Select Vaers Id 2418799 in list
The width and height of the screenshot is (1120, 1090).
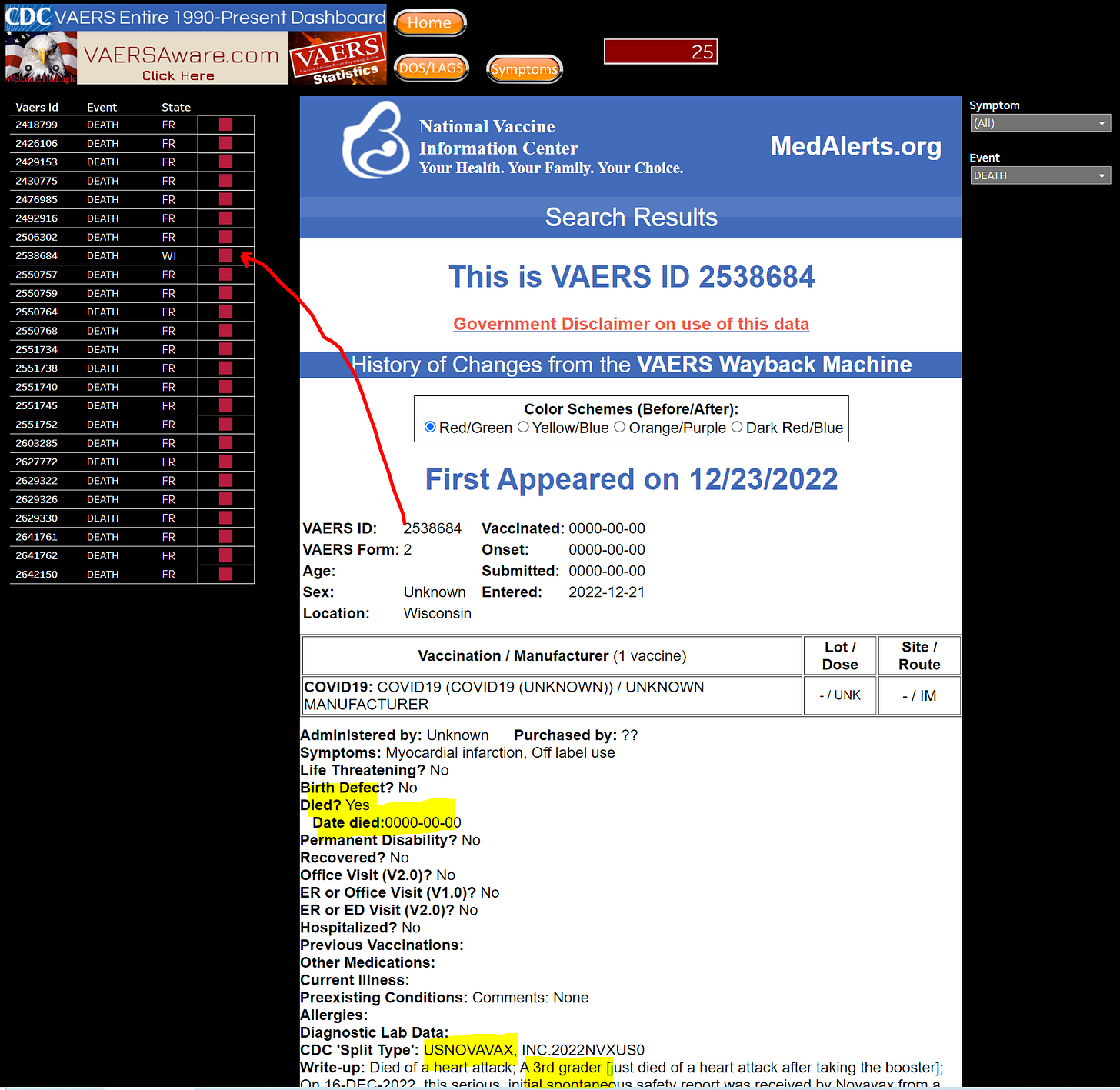click(36, 125)
